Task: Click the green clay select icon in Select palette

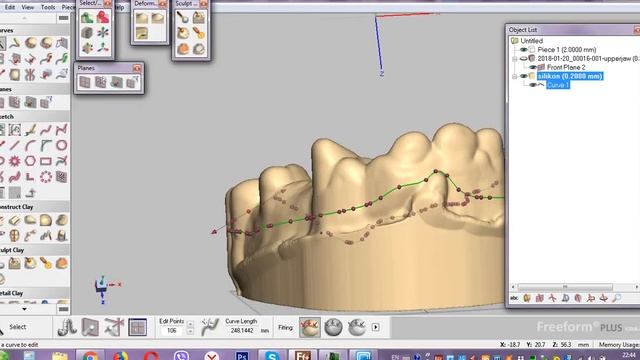Action: point(87,17)
